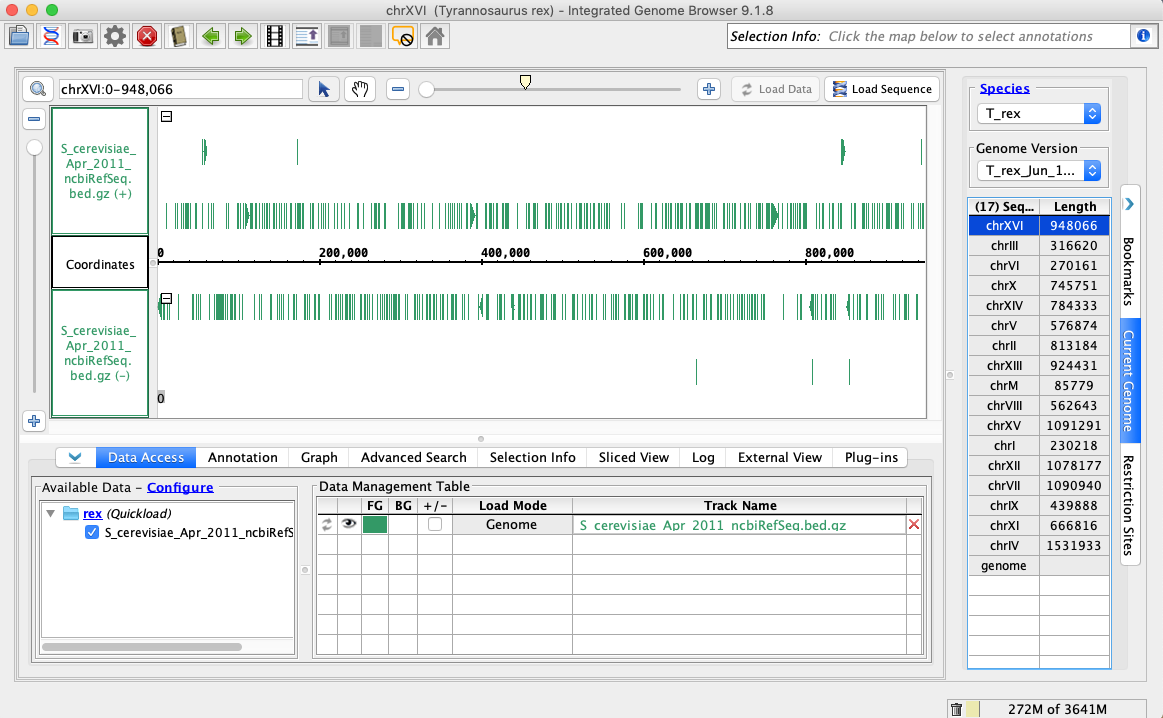Open file folder icon in toolbar
1163x718 pixels.
coord(19,36)
